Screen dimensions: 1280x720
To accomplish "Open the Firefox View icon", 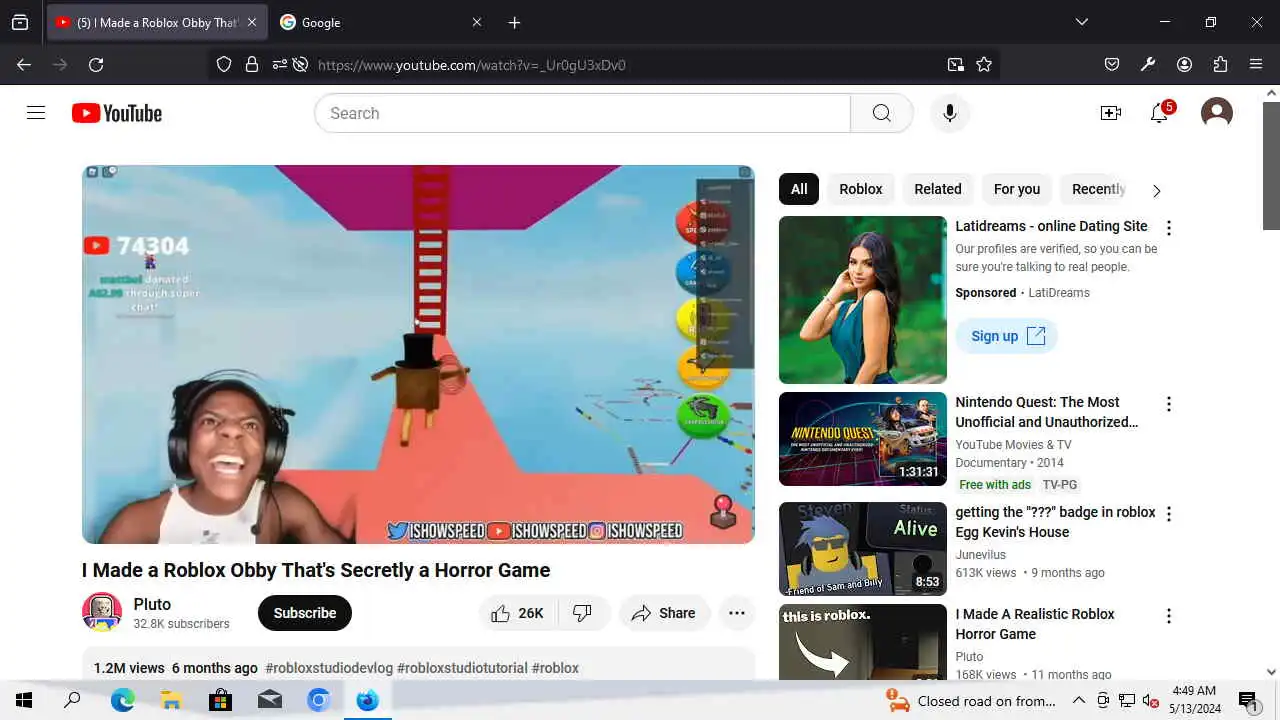I will [x=20, y=22].
